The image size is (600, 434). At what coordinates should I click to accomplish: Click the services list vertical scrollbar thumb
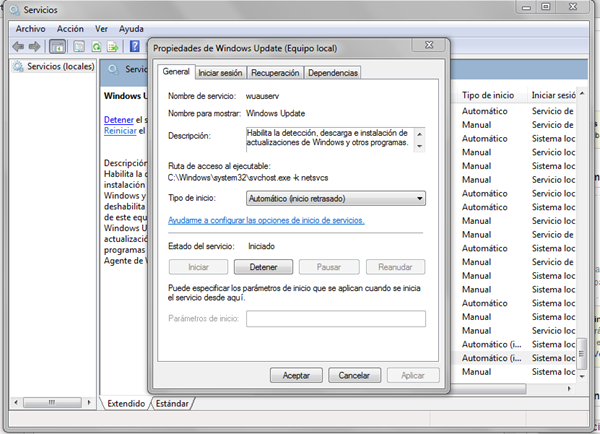tap(582, 354)
